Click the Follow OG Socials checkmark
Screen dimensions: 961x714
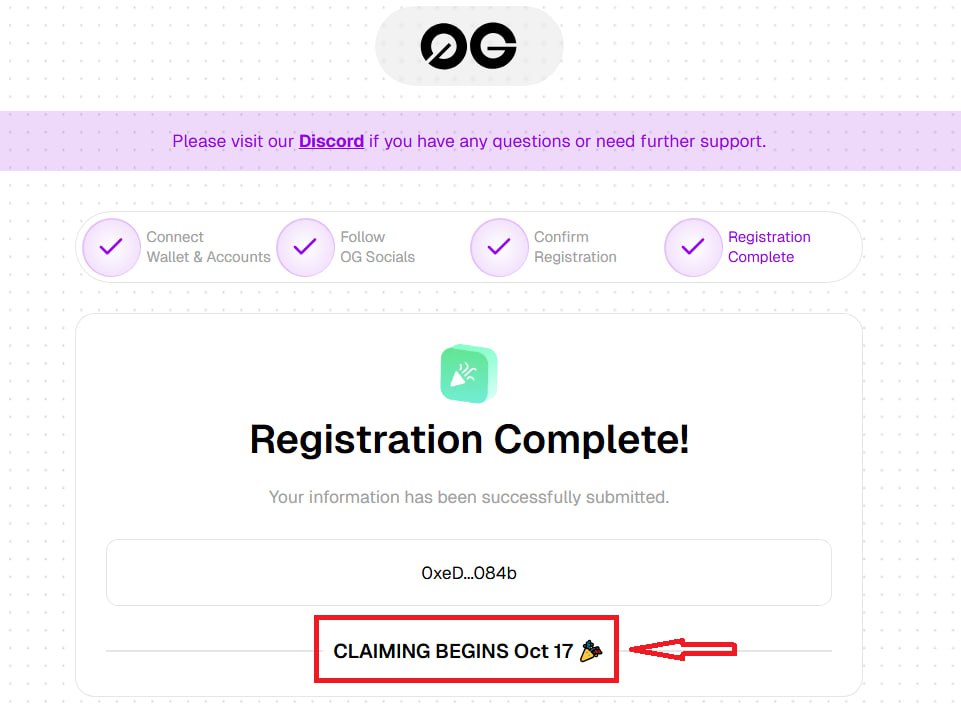tap(305, 247)
